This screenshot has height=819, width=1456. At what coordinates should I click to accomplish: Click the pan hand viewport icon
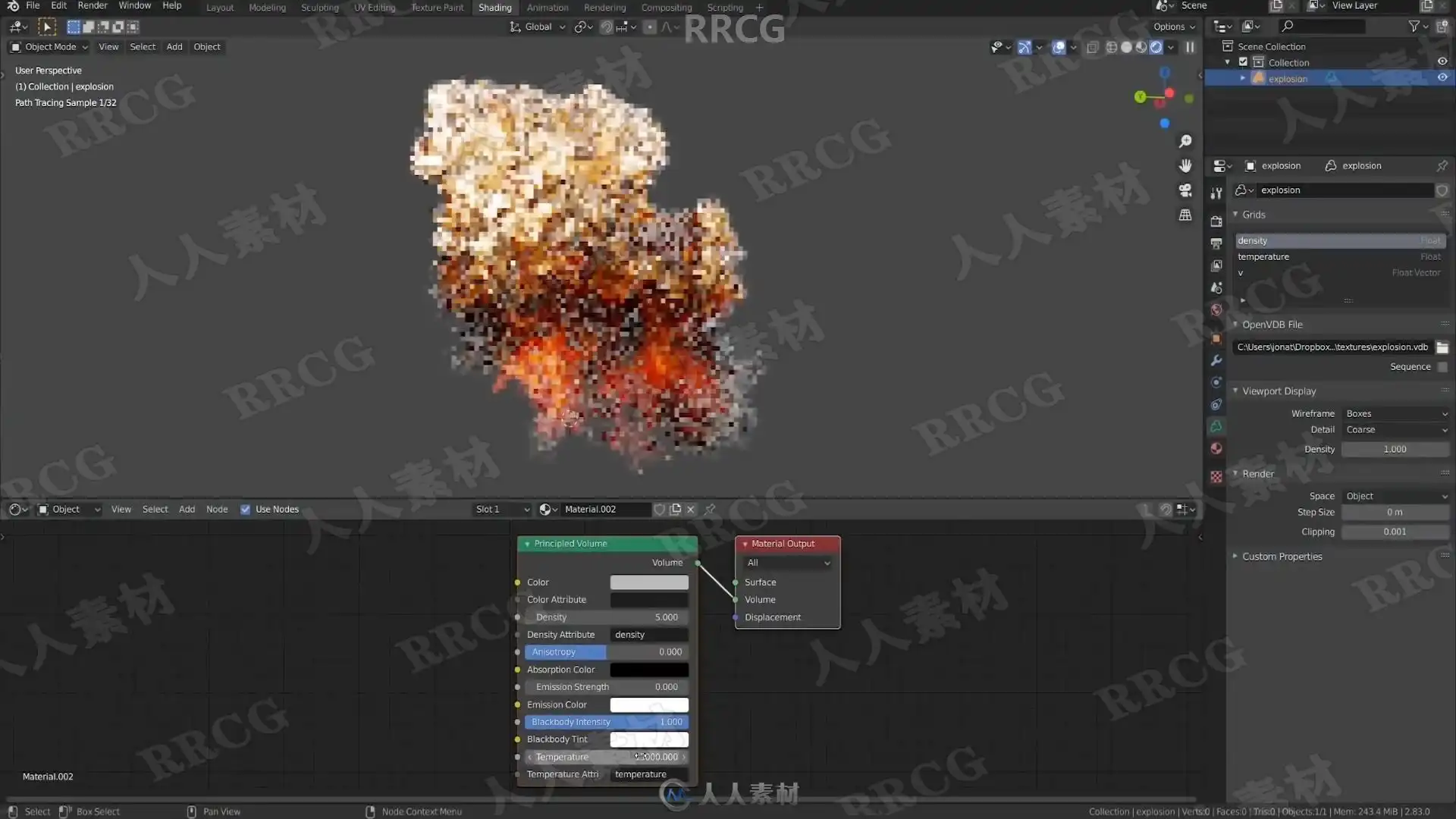(x=1185, y=166)
